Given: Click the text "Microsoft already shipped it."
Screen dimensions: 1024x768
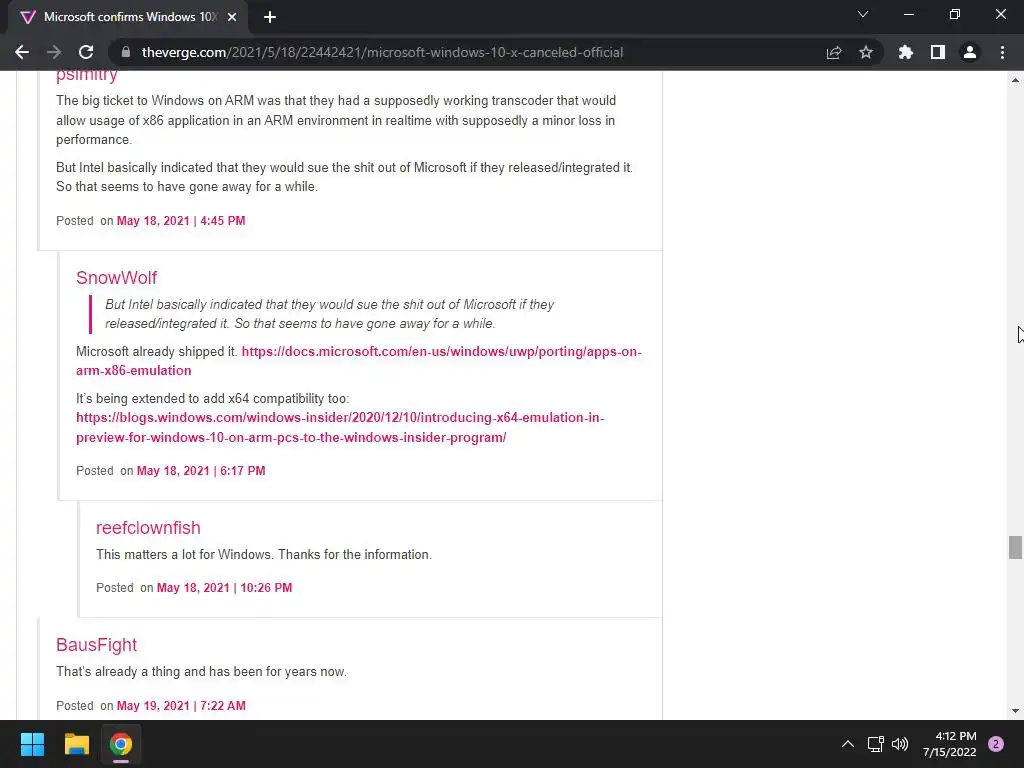Looking at the screenshot, I should coord(157,351).
